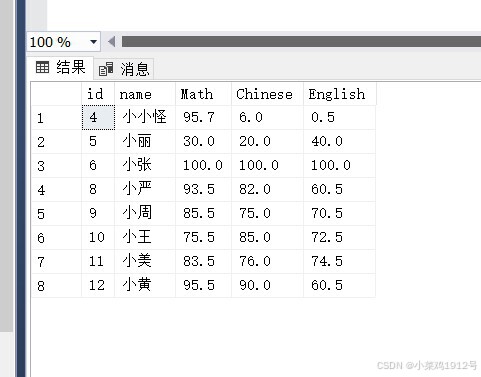This screenshot has width=481, height=377.
Task: Select the name cell 小小怪
Action: click(x=145, y=117)
